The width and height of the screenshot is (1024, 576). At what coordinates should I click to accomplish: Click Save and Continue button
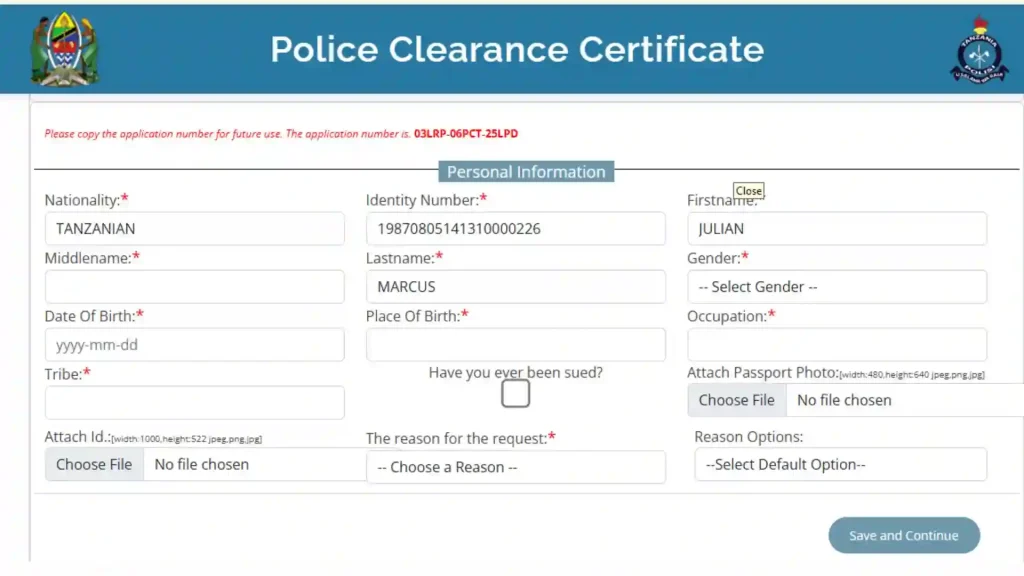click(x=904, y=536)
